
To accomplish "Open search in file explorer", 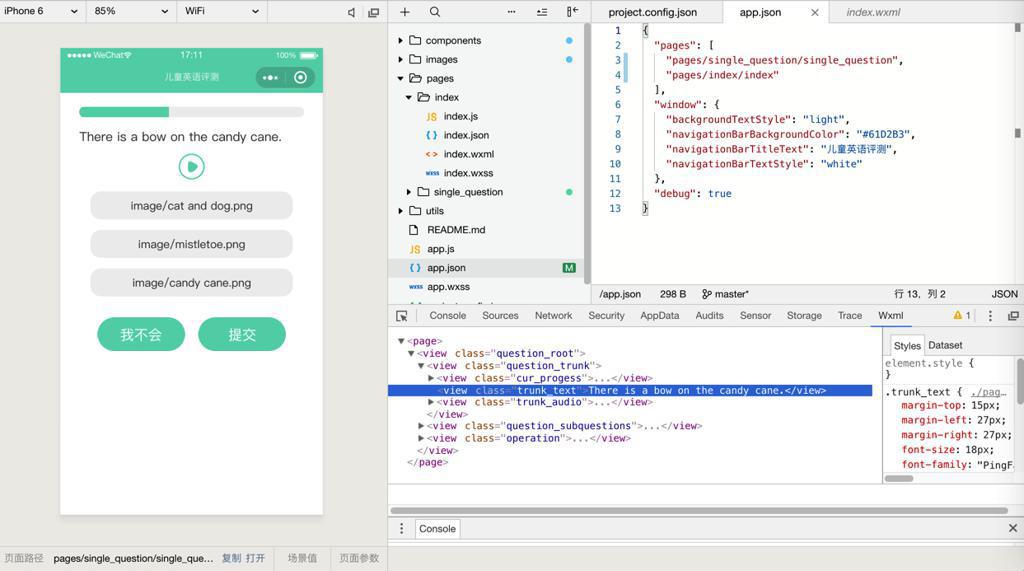I will point(435,12).
